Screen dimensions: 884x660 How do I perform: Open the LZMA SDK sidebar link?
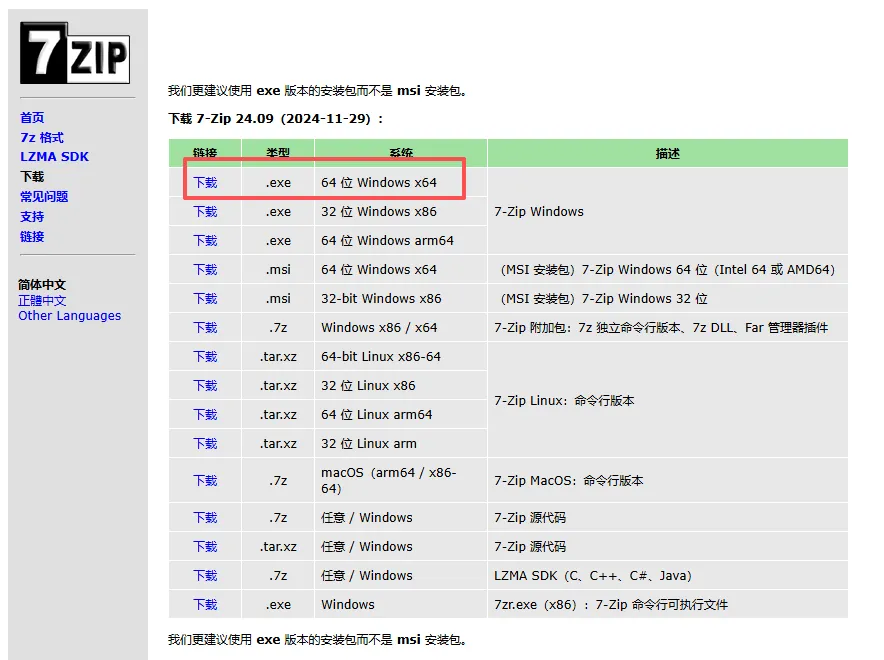pos(55,157)
